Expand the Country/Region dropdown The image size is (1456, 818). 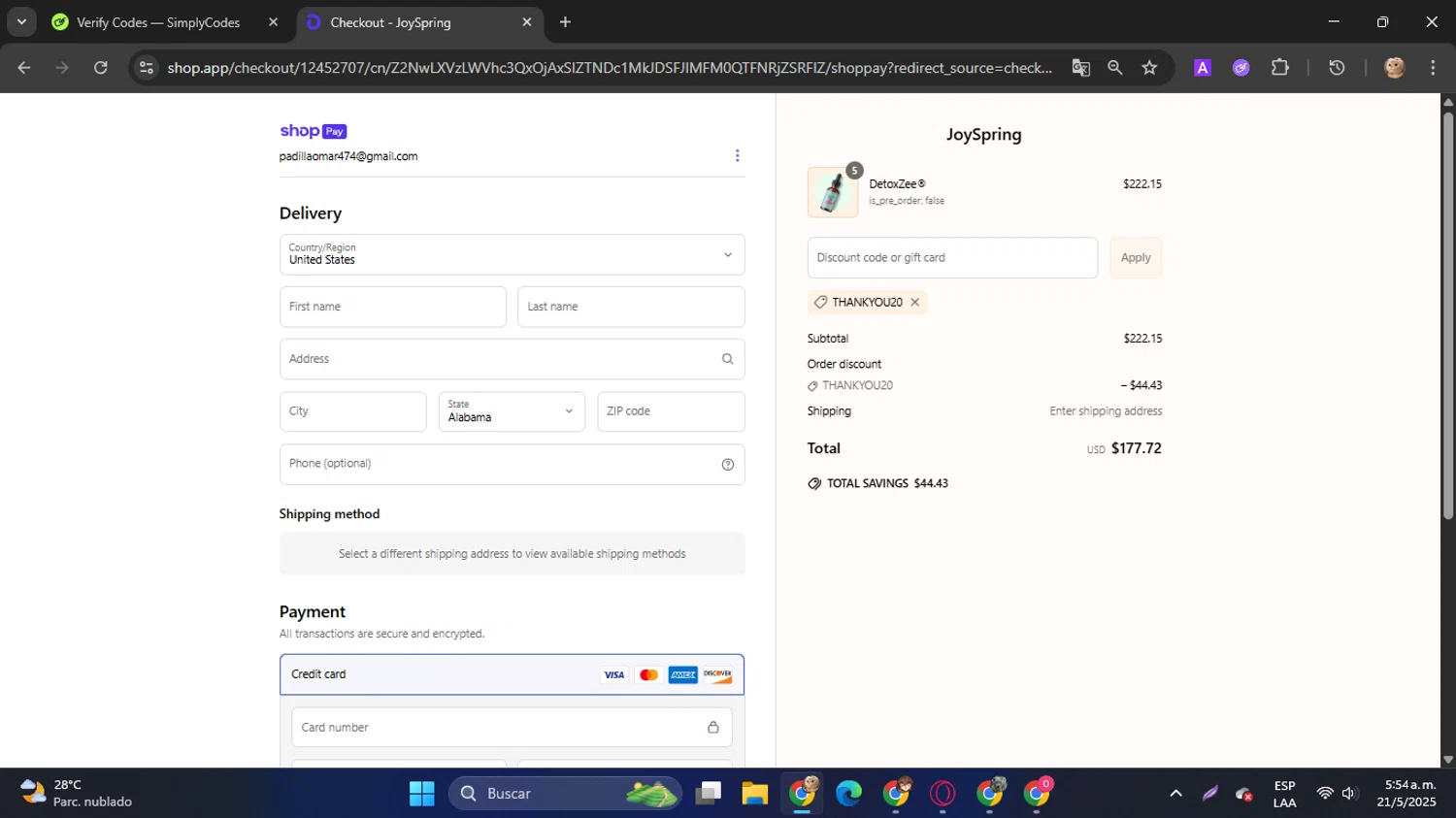coord(513,255)
